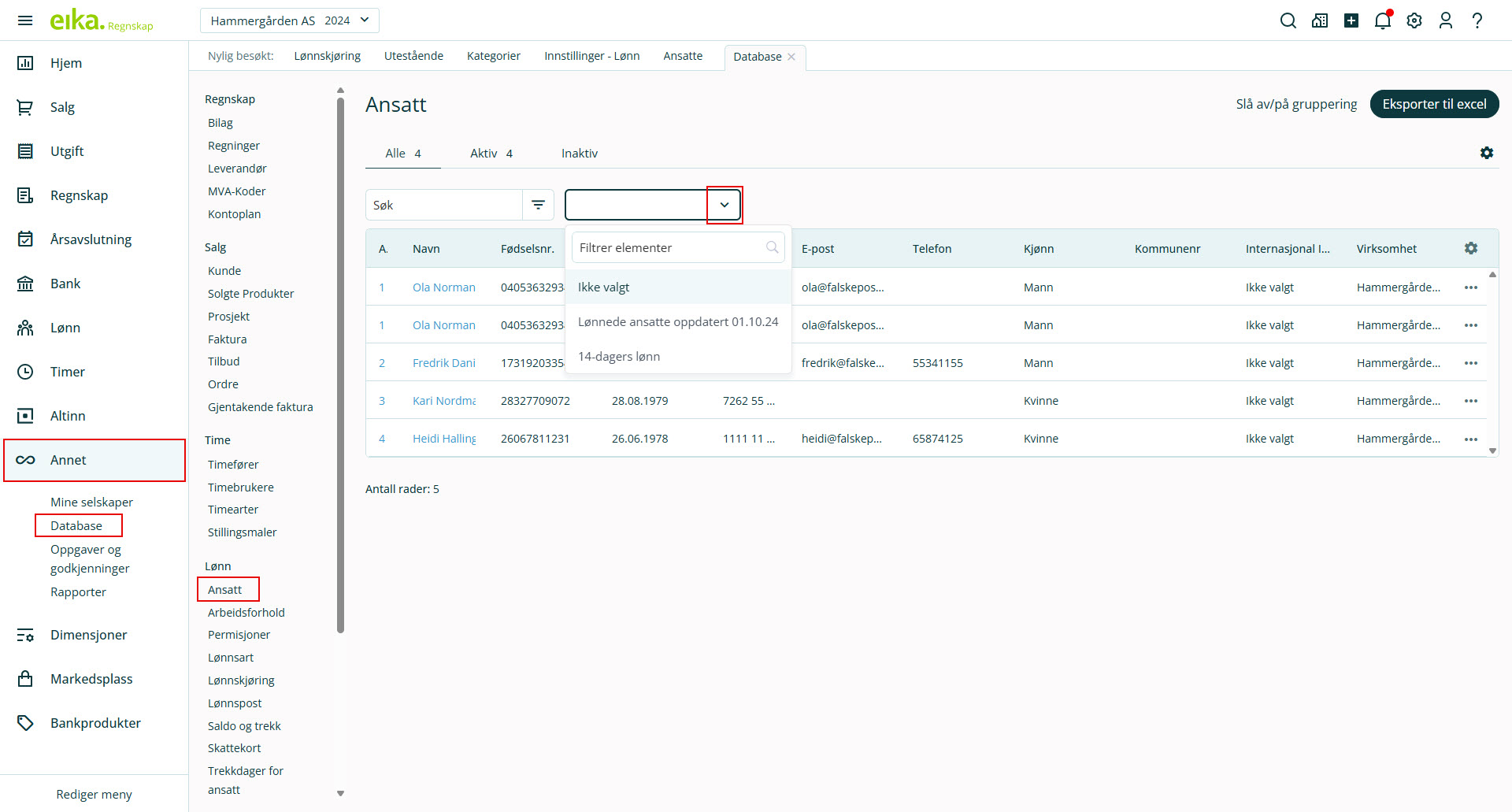Click the Søk search input field
The image size is (1512, 812).
click(444, 205)
